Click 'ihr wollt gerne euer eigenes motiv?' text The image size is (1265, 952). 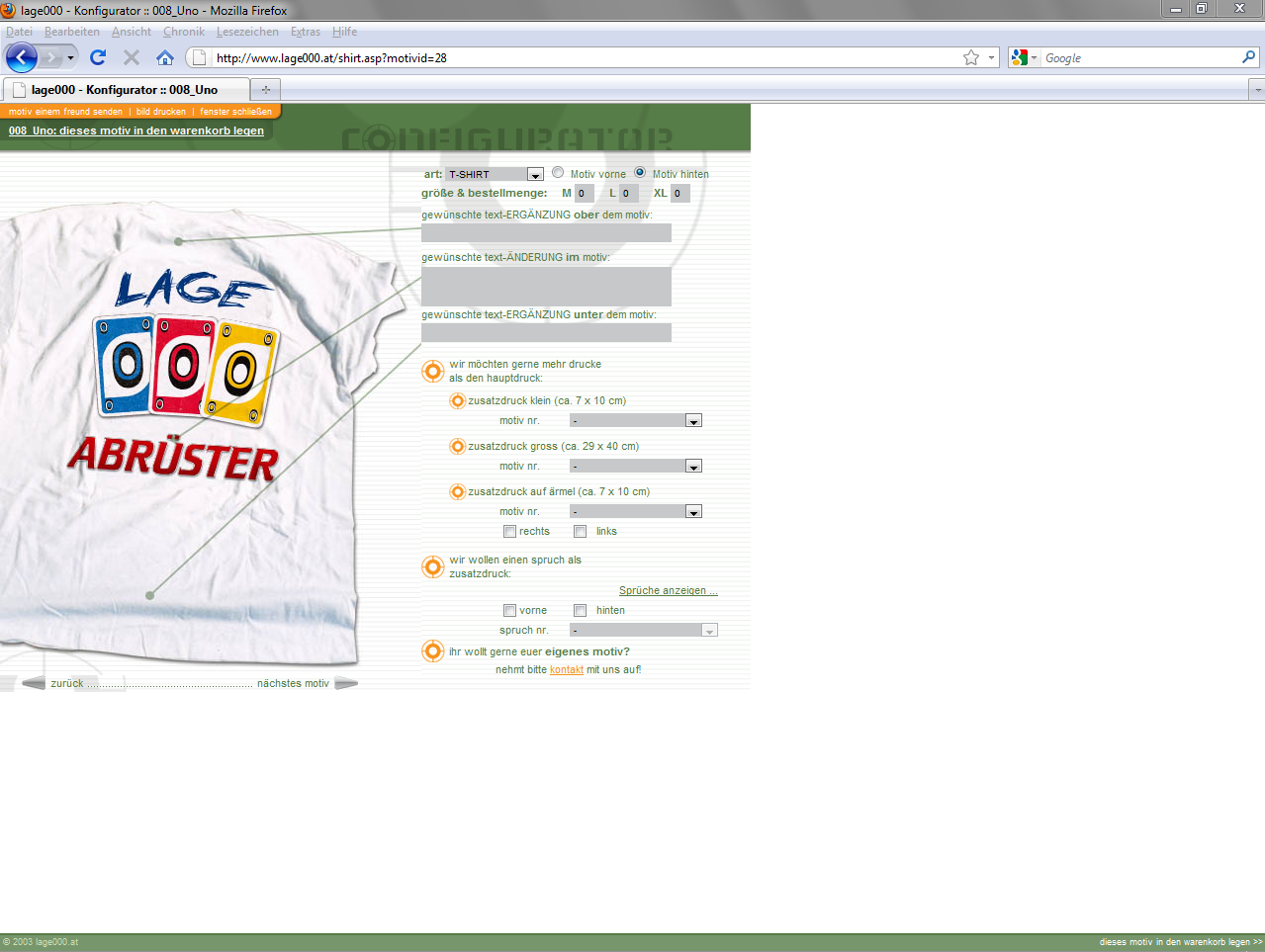(x=539, y=651)
